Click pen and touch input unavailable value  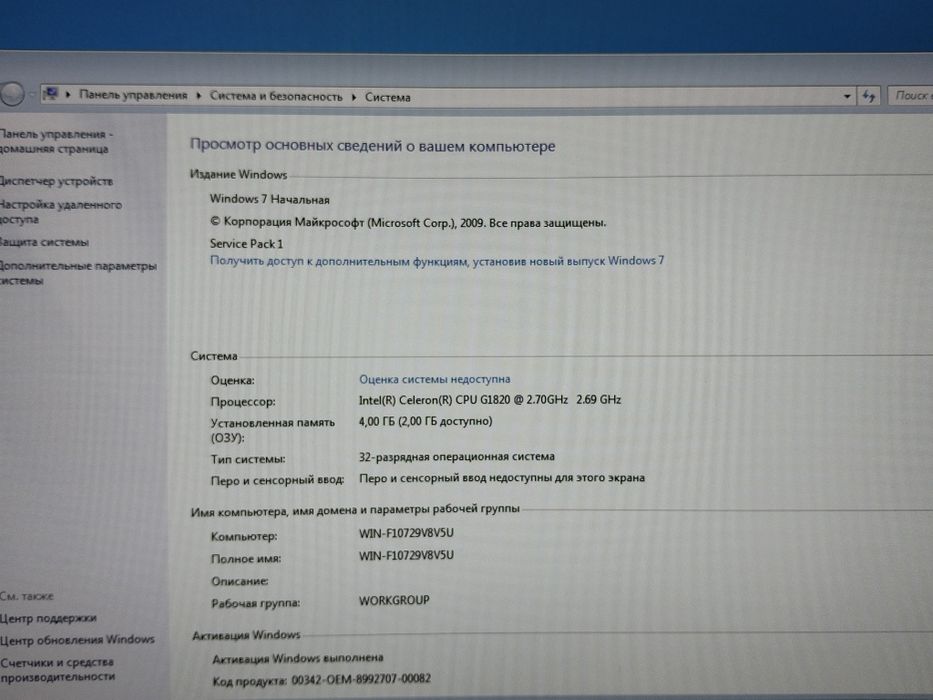coord(502,478)
